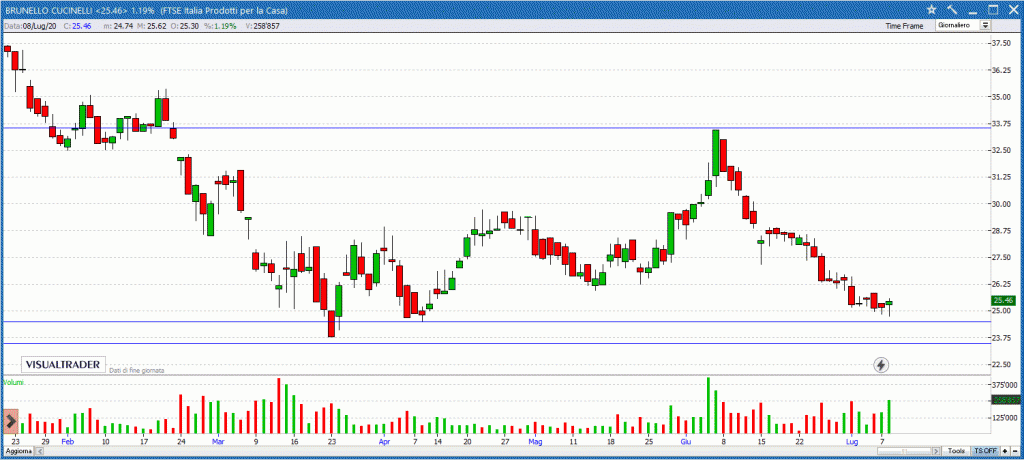Viewport: 1024px width, 460px height.
Task: Click the right scroll arrow beside Tools
Action: tap(936, 451)
